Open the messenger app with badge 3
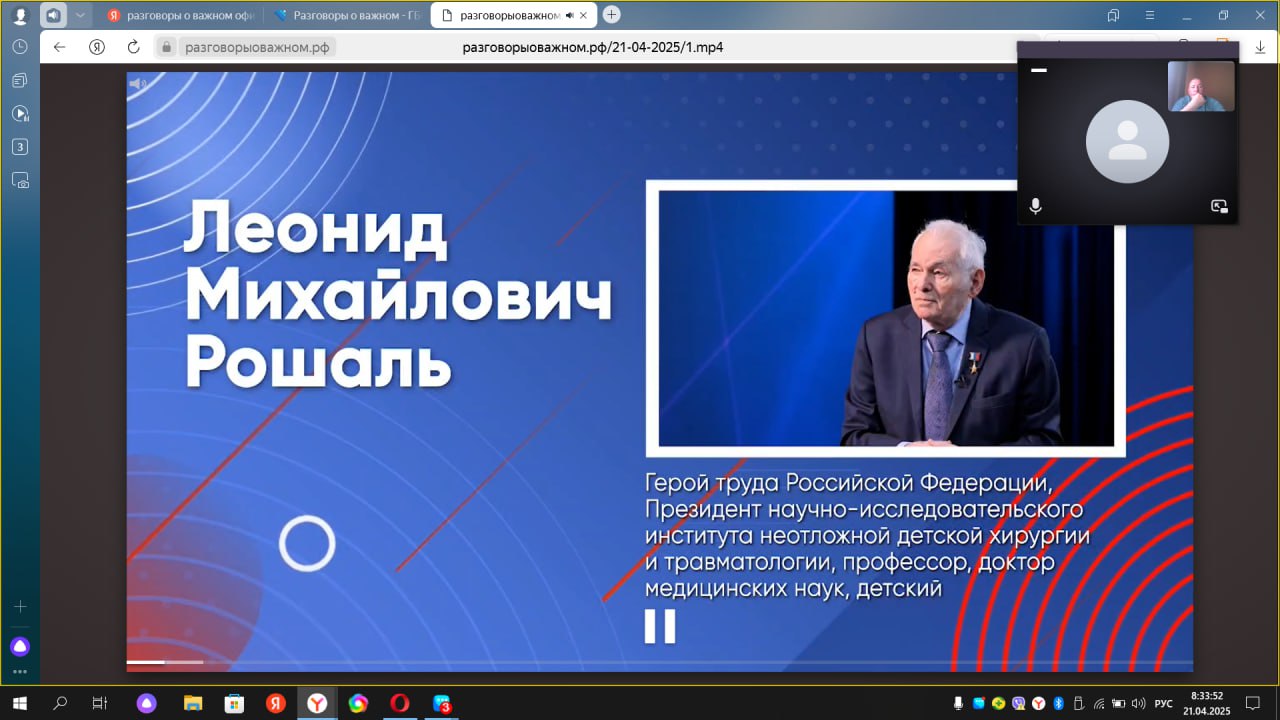The image size is (1280, 720). coord(441,703)
